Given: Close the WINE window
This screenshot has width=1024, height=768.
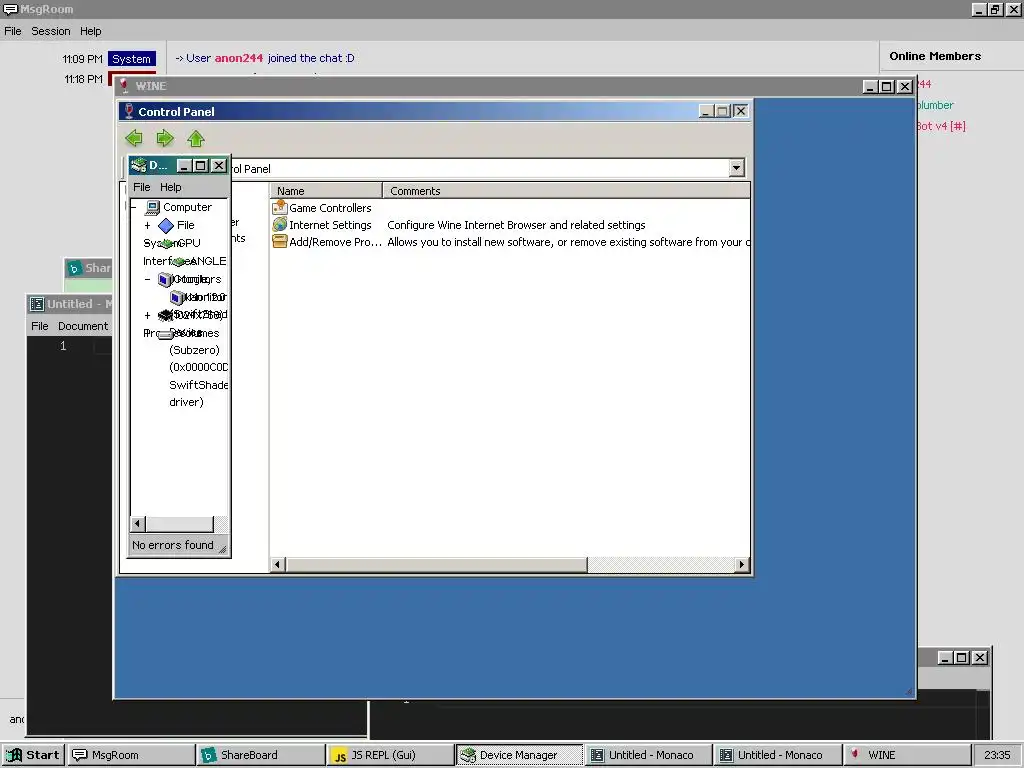Looking at the screenshot, I should tap(904, 86).
